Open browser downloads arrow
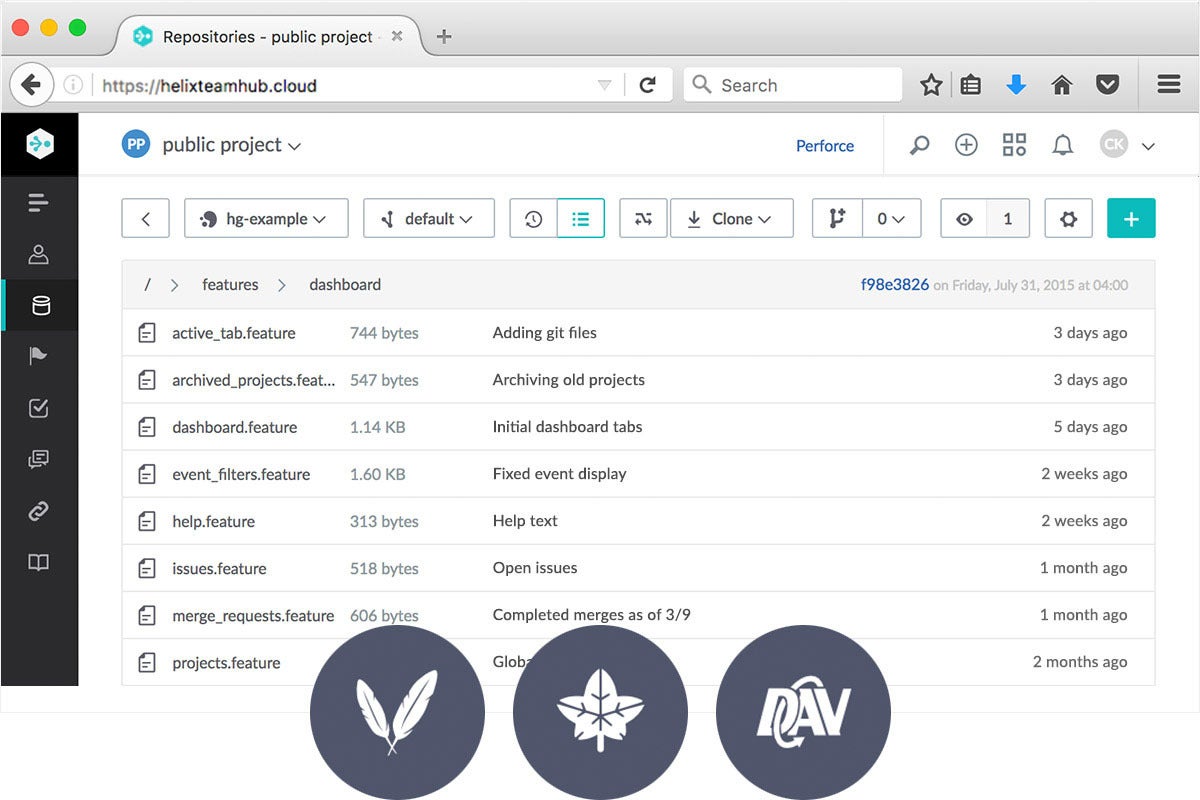1200x800 pixels. (1016, 85)
